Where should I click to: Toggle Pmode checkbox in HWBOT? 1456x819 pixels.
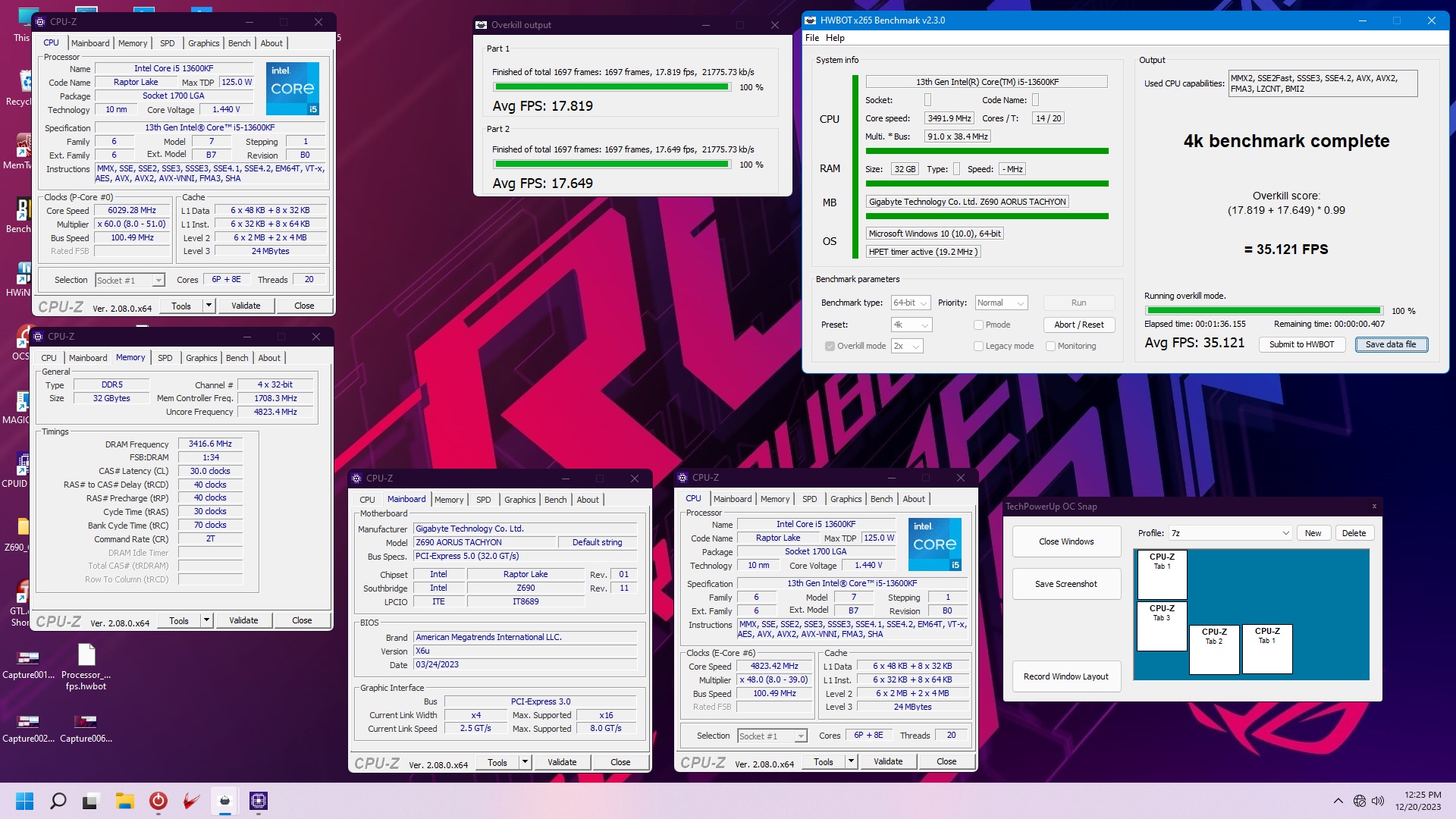[978, 325]
